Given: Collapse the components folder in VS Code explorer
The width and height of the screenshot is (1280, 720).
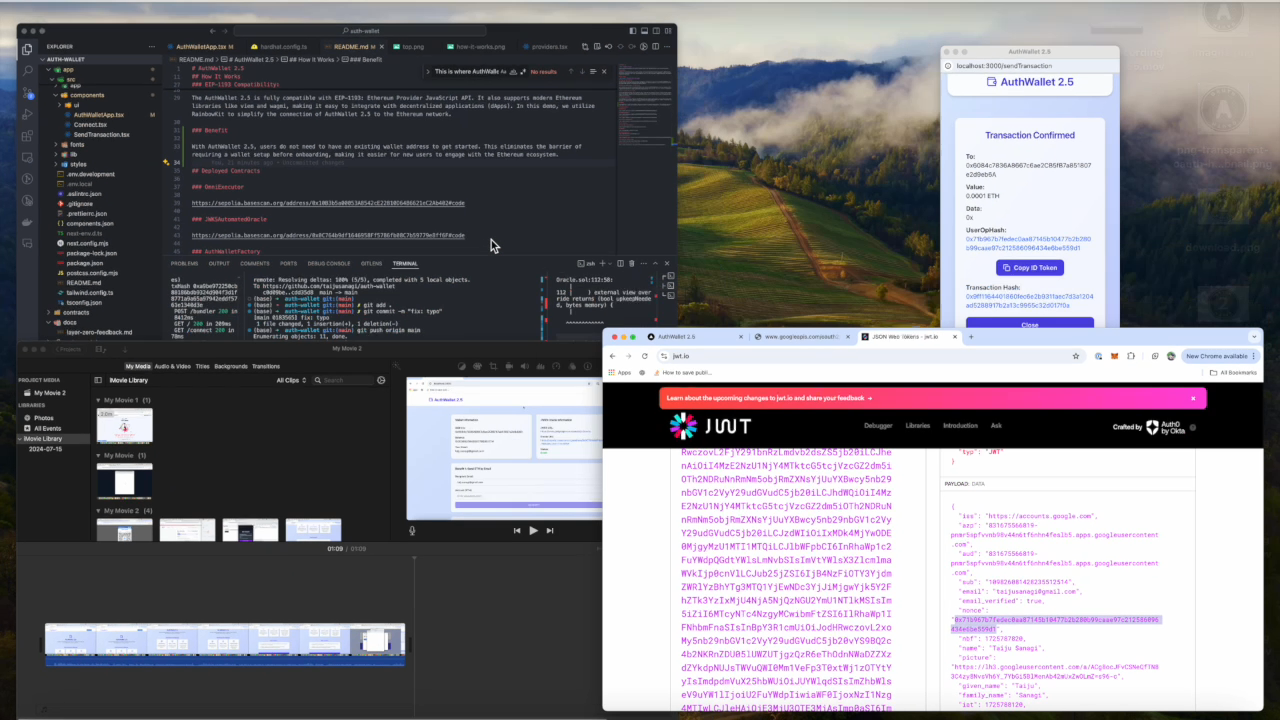Looking at the screenshot, I should click(x=85, y=95).
